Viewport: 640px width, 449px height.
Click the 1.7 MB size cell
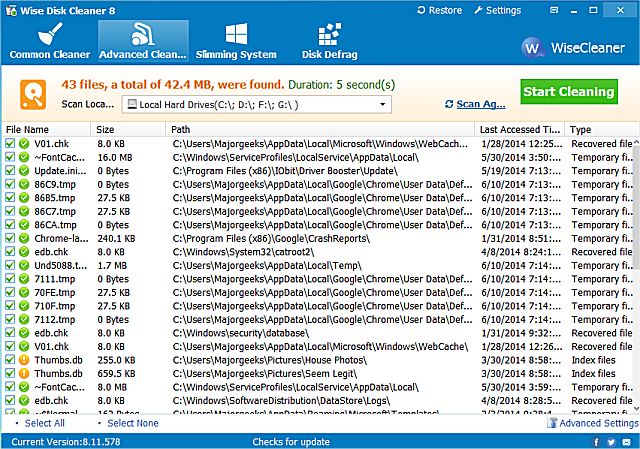click(x=112, y=265)
